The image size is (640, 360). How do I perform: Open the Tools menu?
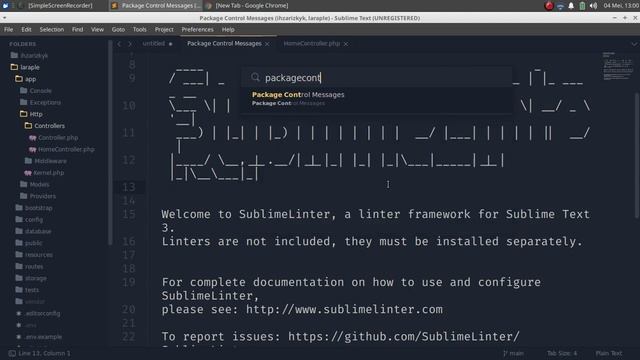coord(140,29)
